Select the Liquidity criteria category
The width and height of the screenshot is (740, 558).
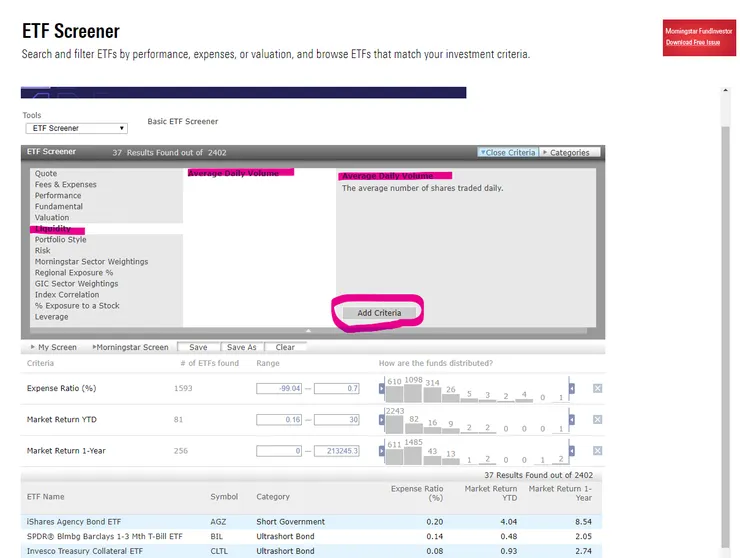pos(53,228)
